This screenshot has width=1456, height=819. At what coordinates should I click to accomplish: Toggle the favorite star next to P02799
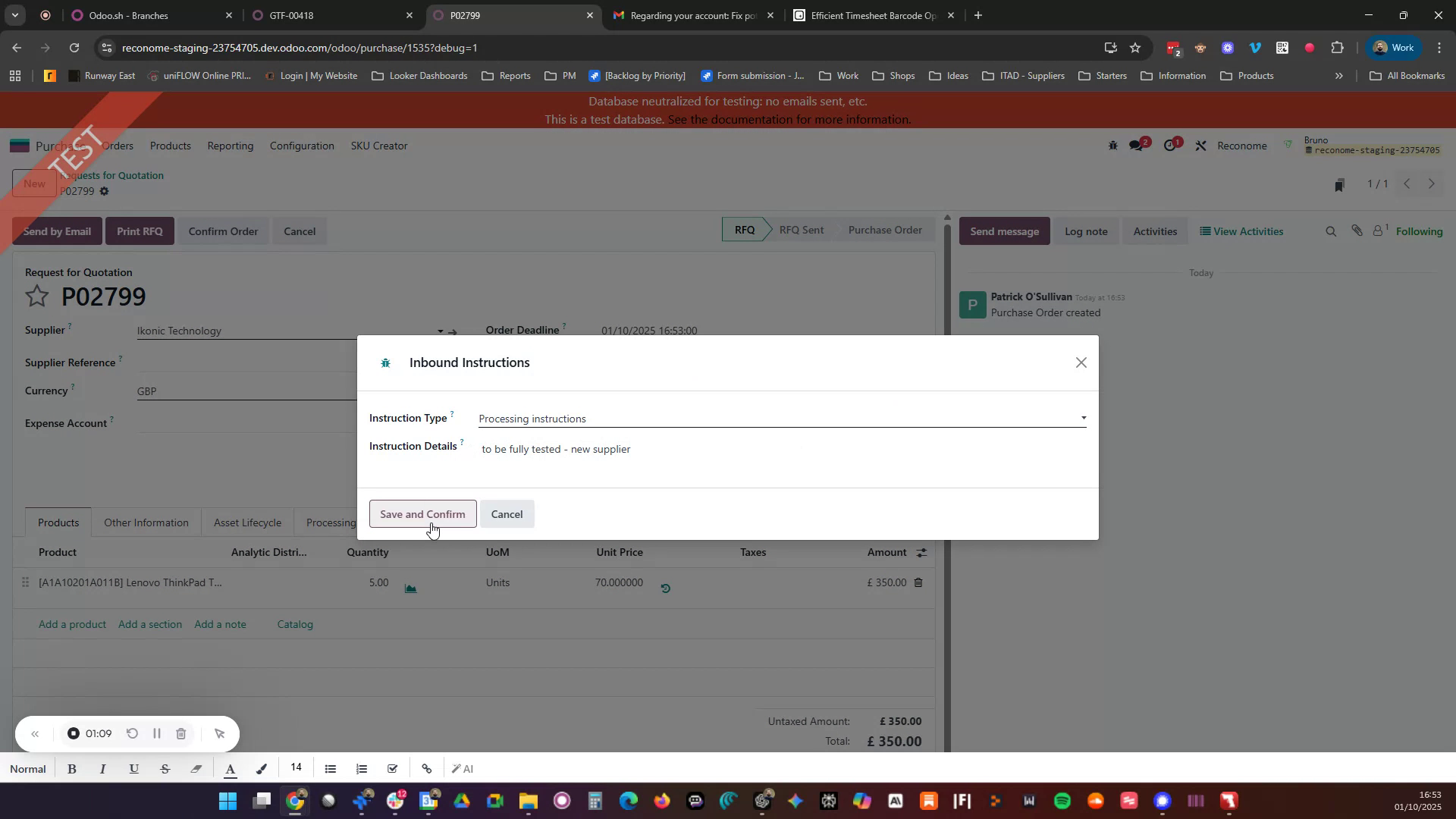tap(37, 296)
